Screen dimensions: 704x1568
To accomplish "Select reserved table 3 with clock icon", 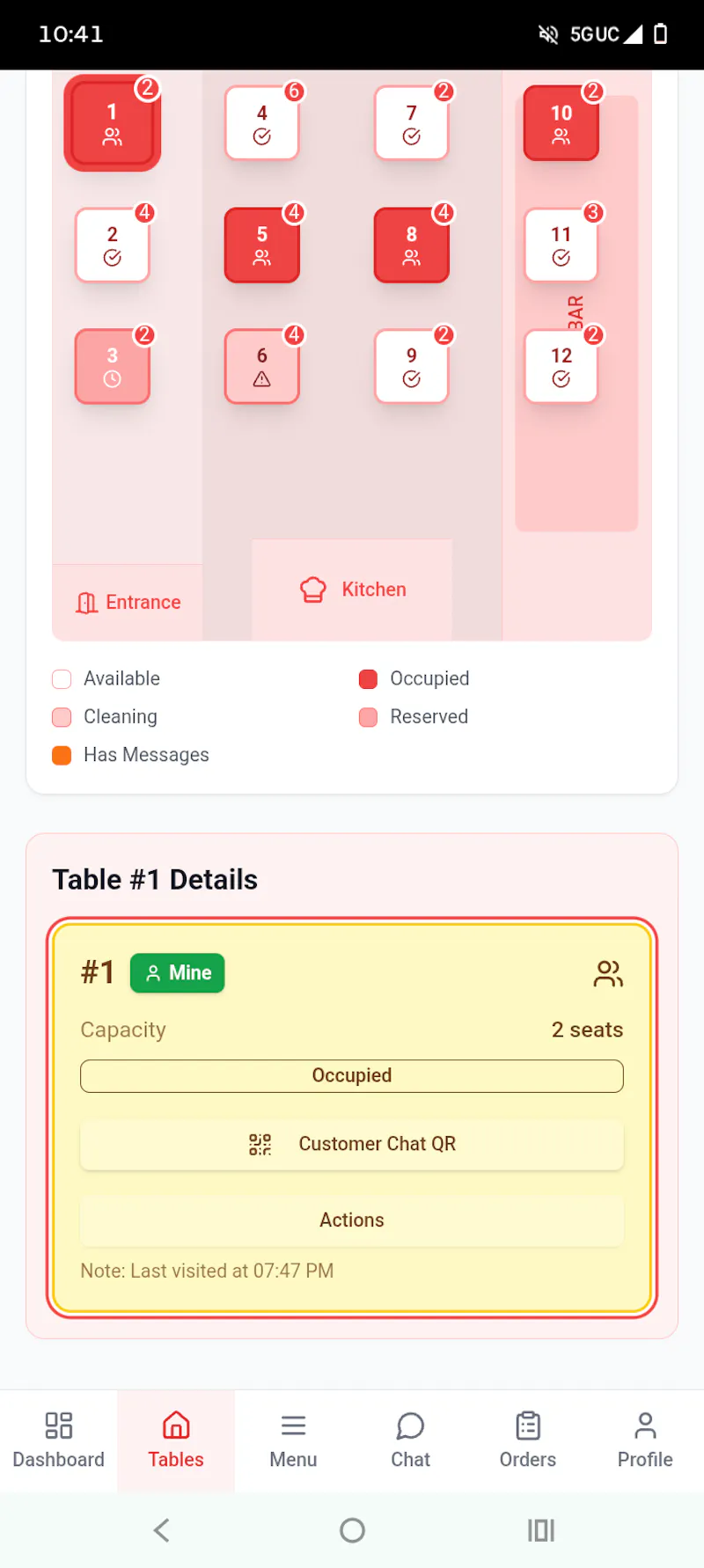I will click(x=113, y=366).
